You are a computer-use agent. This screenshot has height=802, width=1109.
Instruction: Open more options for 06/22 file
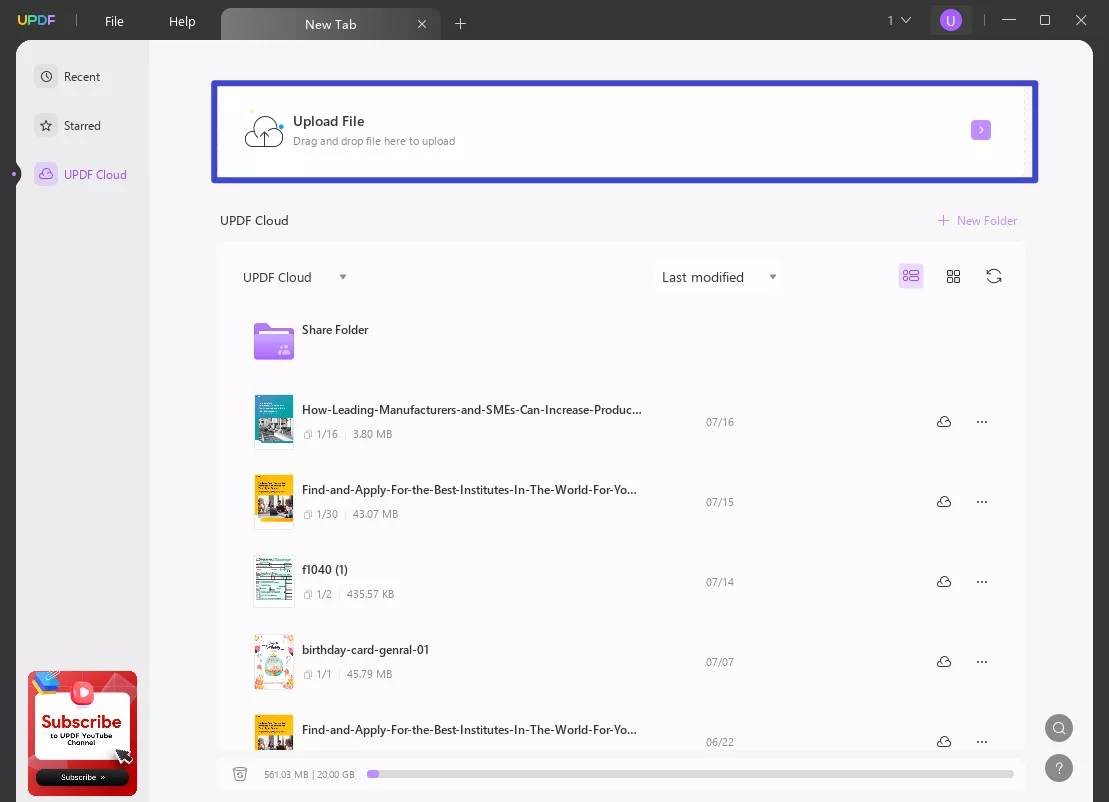point(982,741)
